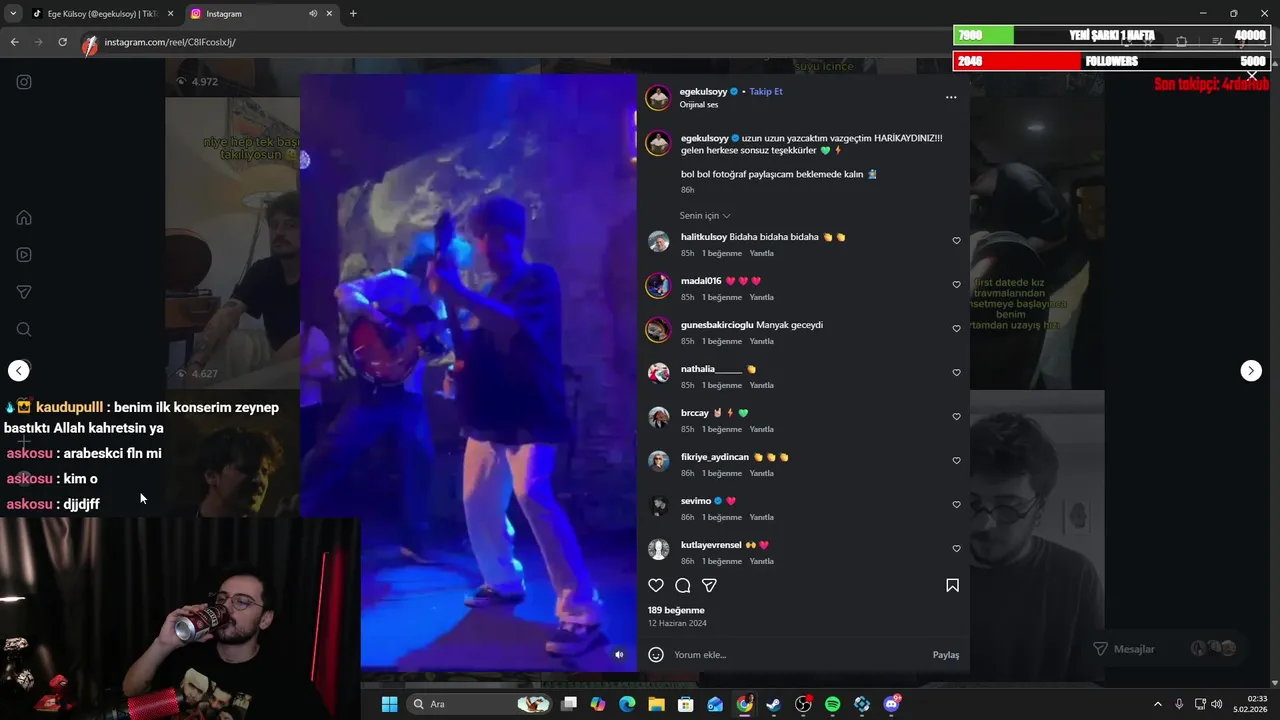The image size is (1280, 720).
Task: Show hidden system tray icons chevron
Action: (1158, 704)
